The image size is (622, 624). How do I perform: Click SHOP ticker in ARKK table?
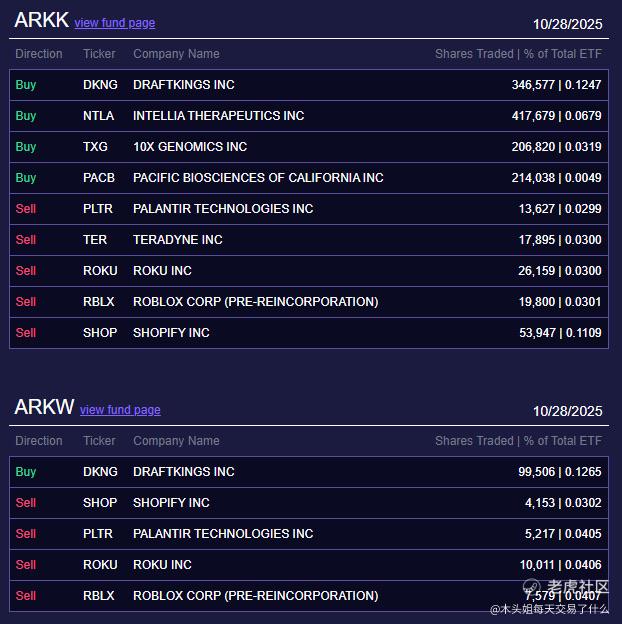tap(100, 333)
